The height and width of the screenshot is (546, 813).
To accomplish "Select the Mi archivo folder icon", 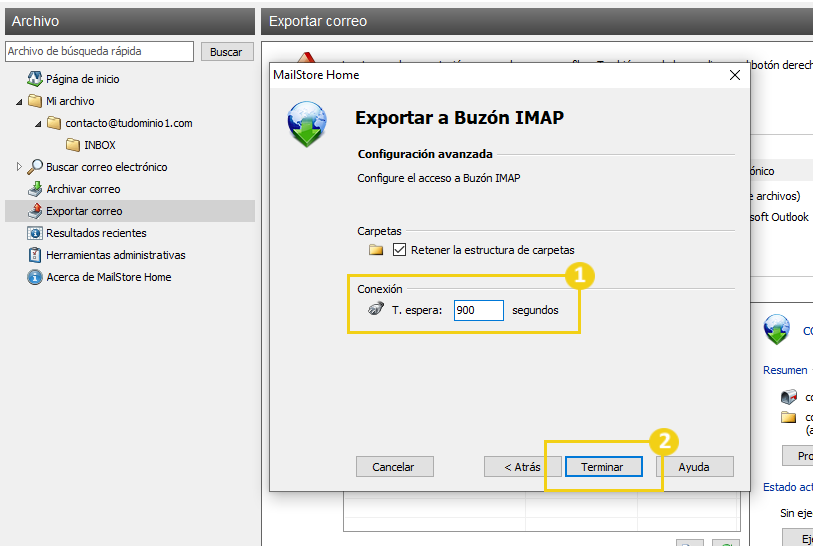I will (x=35, y=101).
